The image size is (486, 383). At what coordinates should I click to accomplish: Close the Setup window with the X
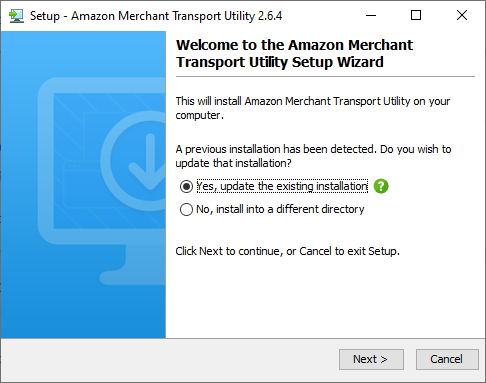pyautogui.click(x=462, y=15)
